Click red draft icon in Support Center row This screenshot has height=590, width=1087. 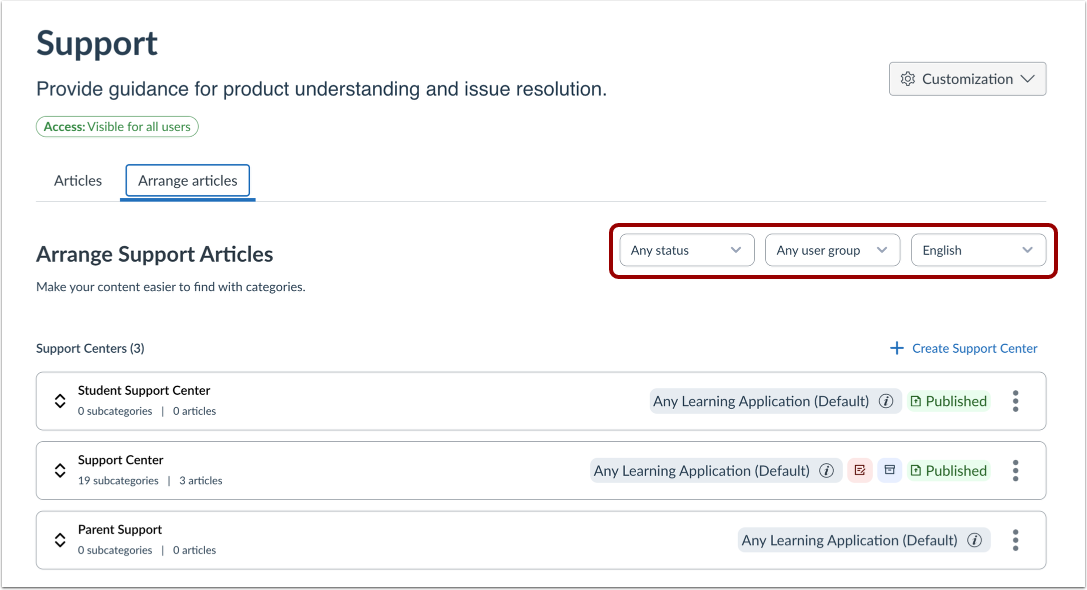pos(860,471)
